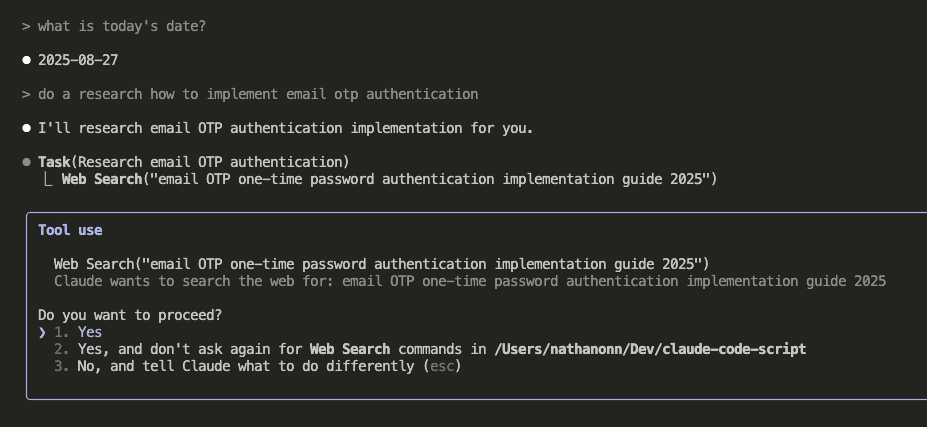Image resolution: width=927 pixels, height=427 pixels.
Task: Click the bullet before I'll research message
Action: pyautogui.click(x=26, y=128)
